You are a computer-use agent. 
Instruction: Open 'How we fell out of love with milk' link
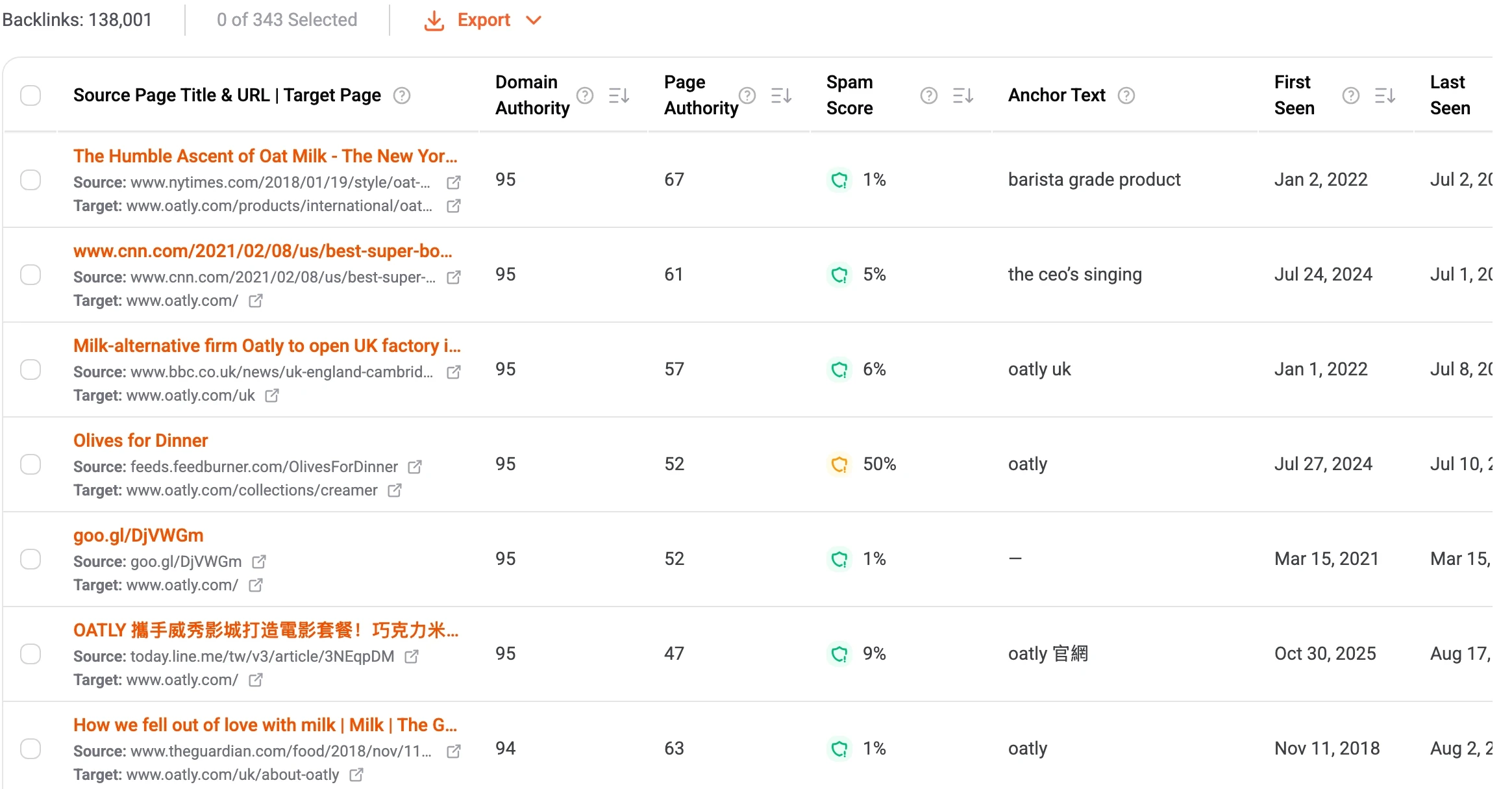click(266, 725)
